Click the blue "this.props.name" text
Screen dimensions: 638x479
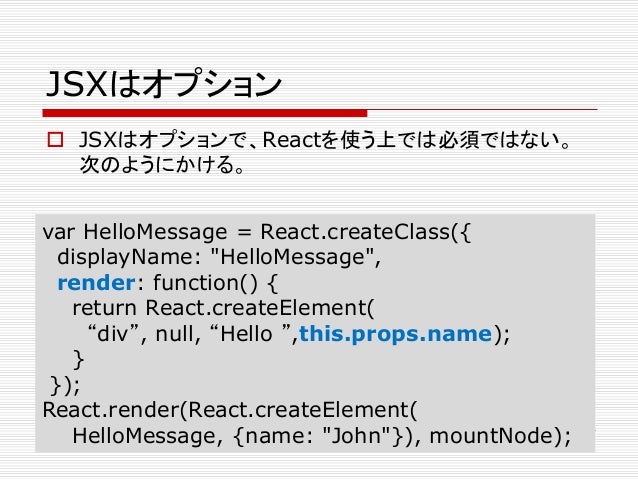(396, 334)
